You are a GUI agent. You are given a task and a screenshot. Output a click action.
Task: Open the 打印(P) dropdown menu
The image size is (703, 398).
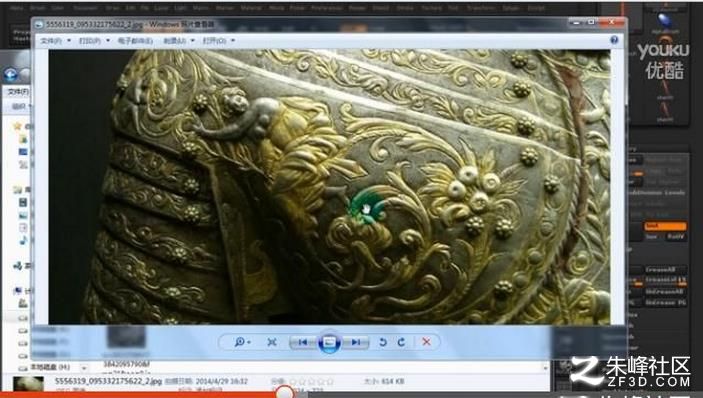pyautogui.click(x=94, y=41)
